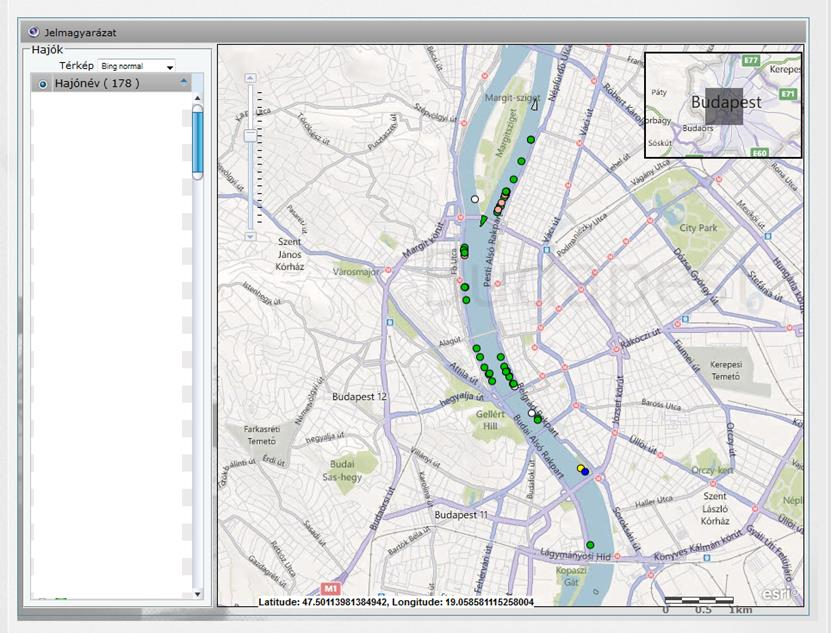
Task: Select the green ship near Lágymányosi híd
Action: coord(590,545)
